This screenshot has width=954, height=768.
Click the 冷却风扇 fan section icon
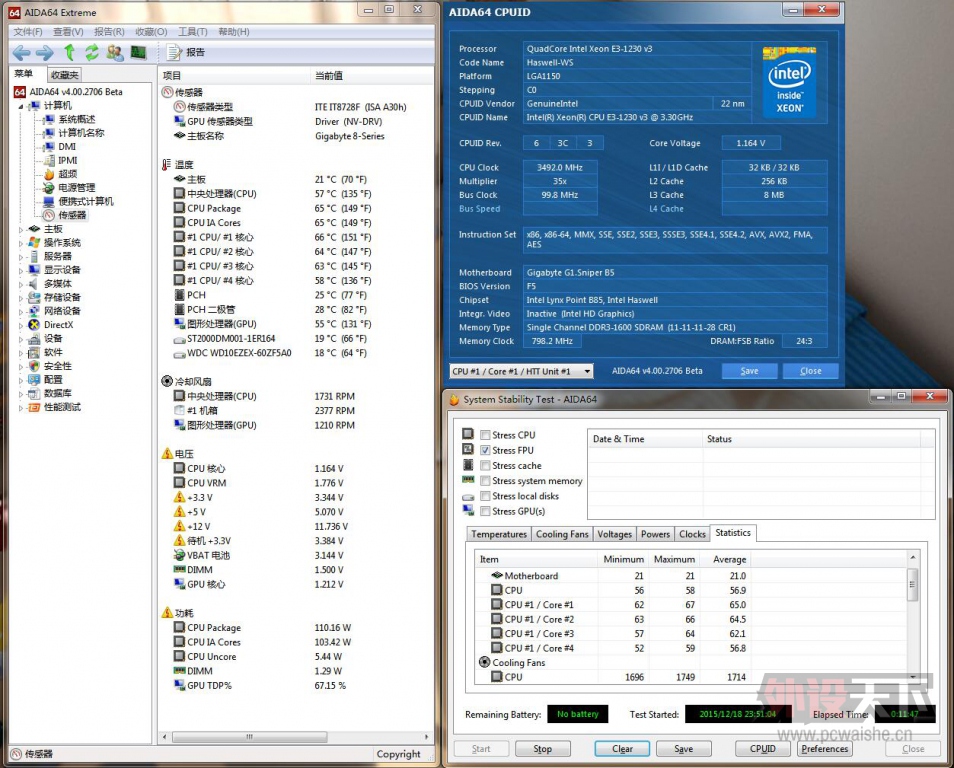pyautogui.click(x=167, y=381)
